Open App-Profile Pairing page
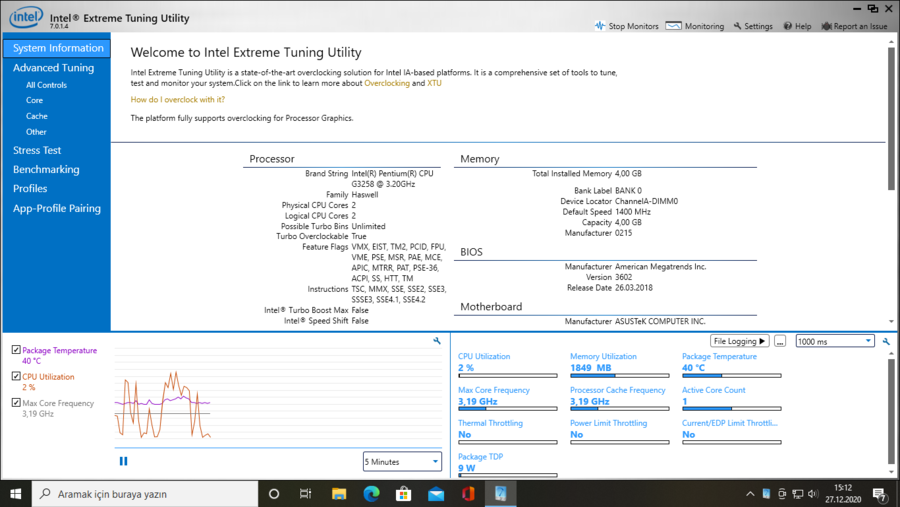Screen dimensions: 900x507 tap(57, 208)
